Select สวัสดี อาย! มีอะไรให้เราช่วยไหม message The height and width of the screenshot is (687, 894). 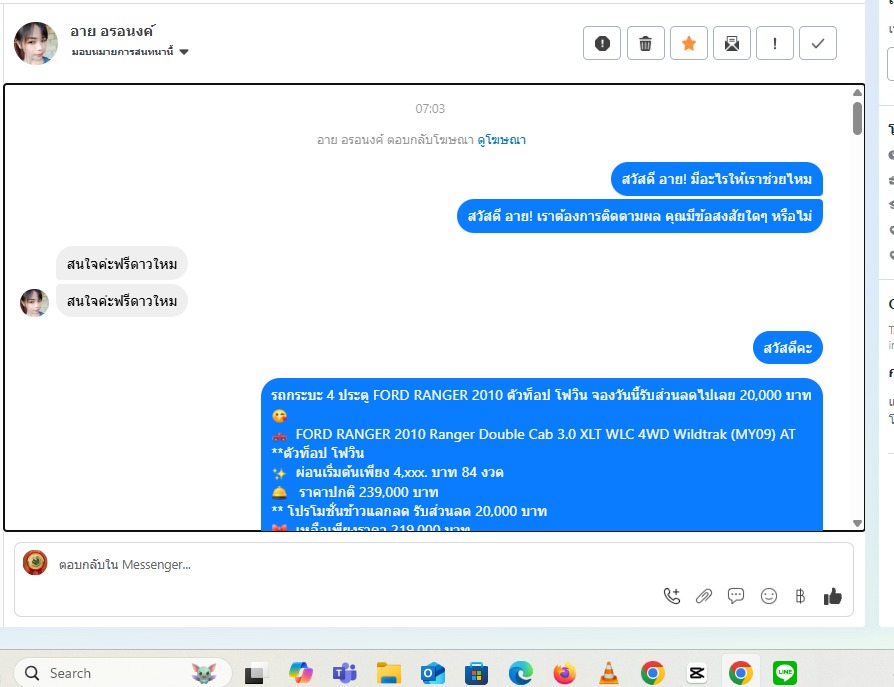click(717, 179)
